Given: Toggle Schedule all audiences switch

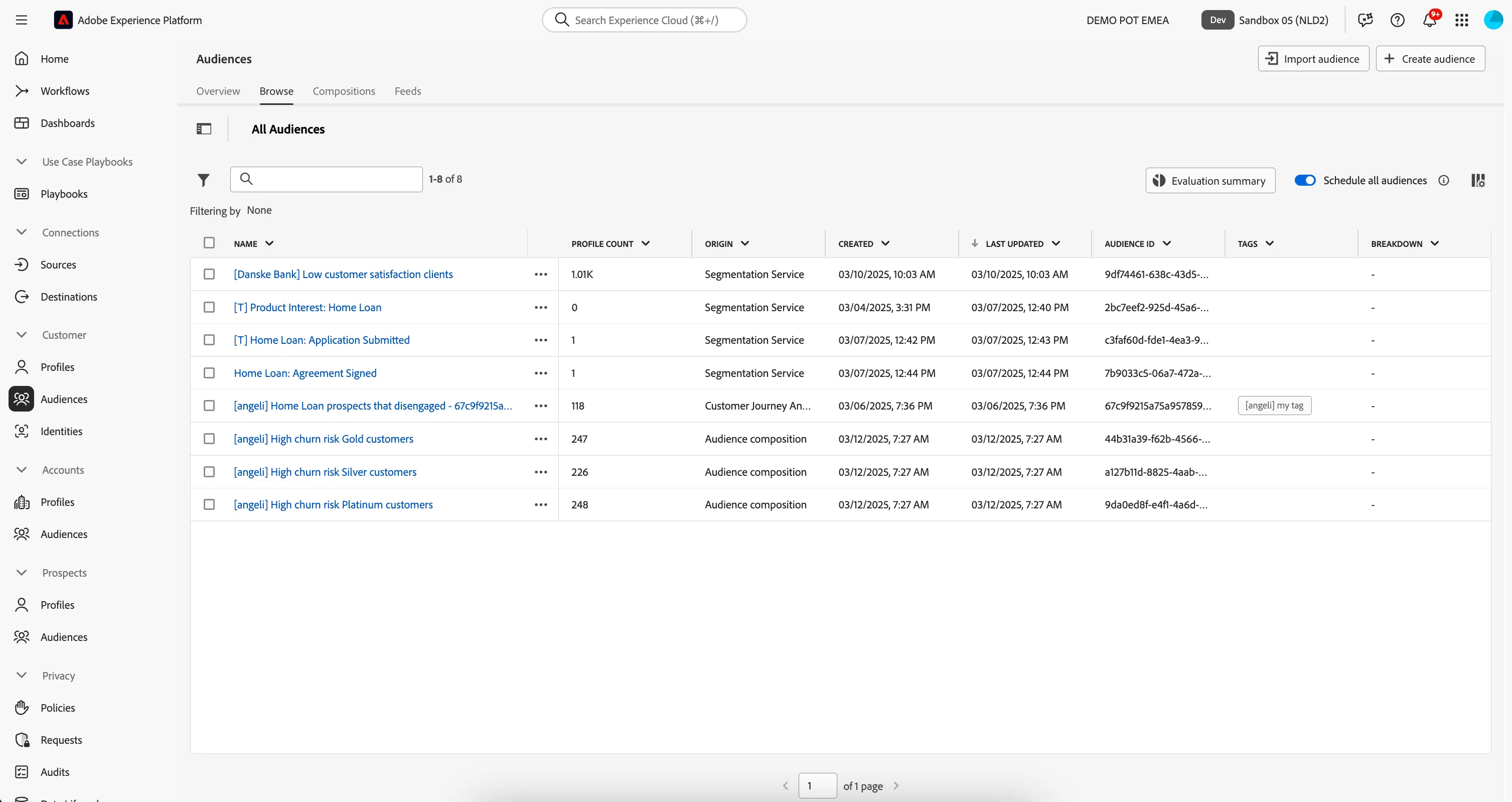Looking at the screenshot, I should pyautogui.click(x=1305, y=180).
